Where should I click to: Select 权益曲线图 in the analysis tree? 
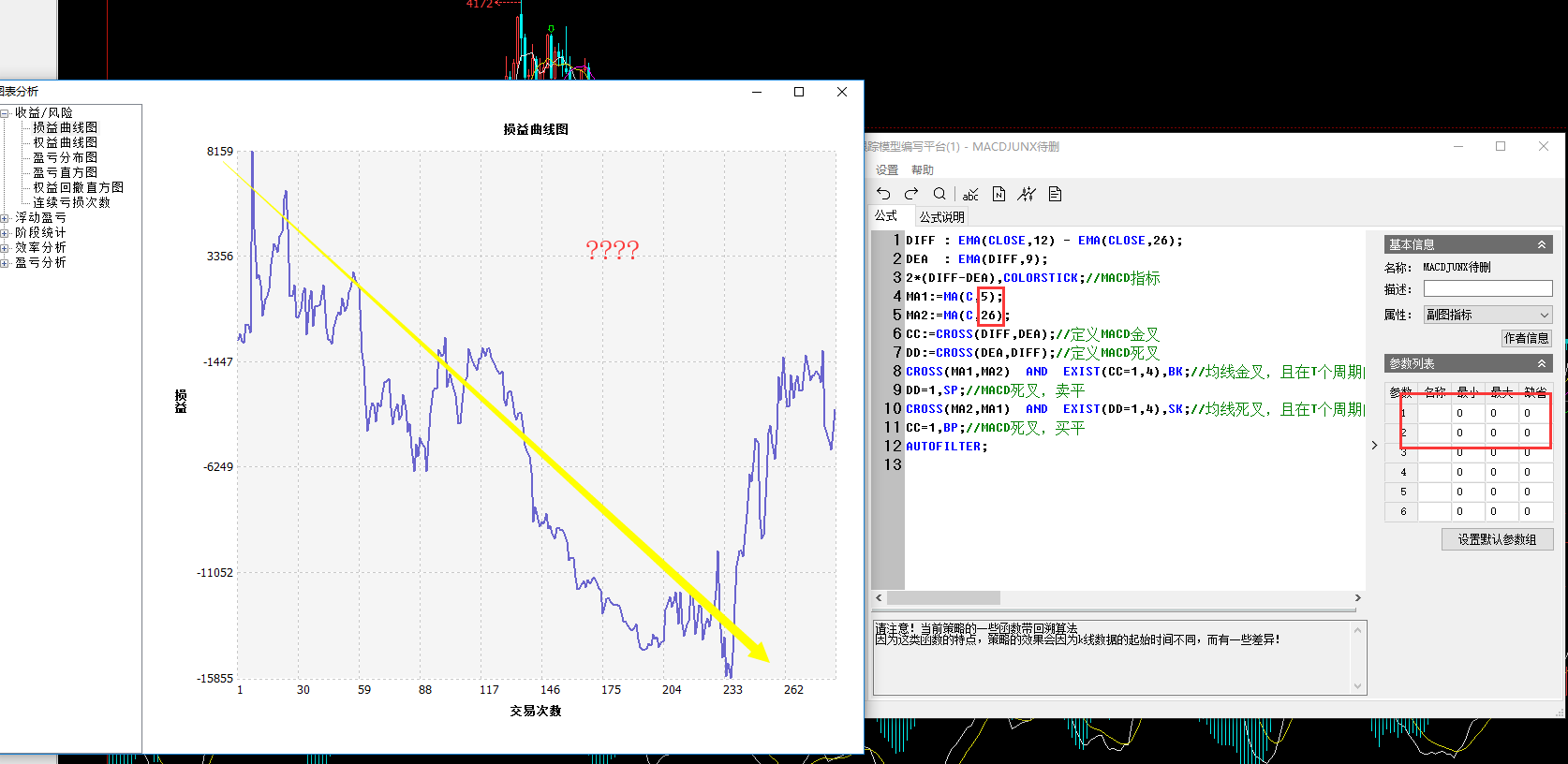65,142
